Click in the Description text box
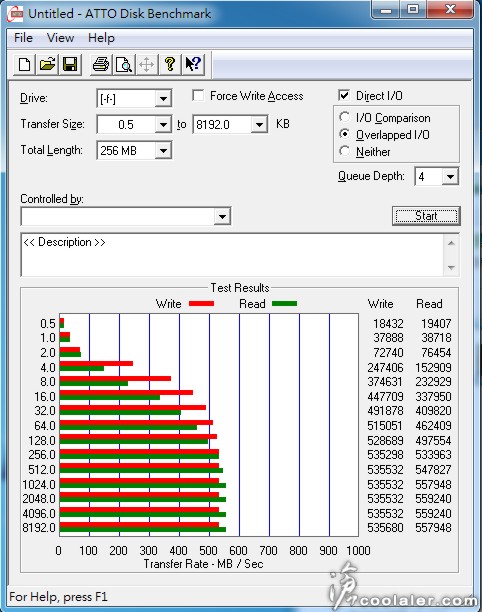Screen dimensions: 482x612 point(232,255)
